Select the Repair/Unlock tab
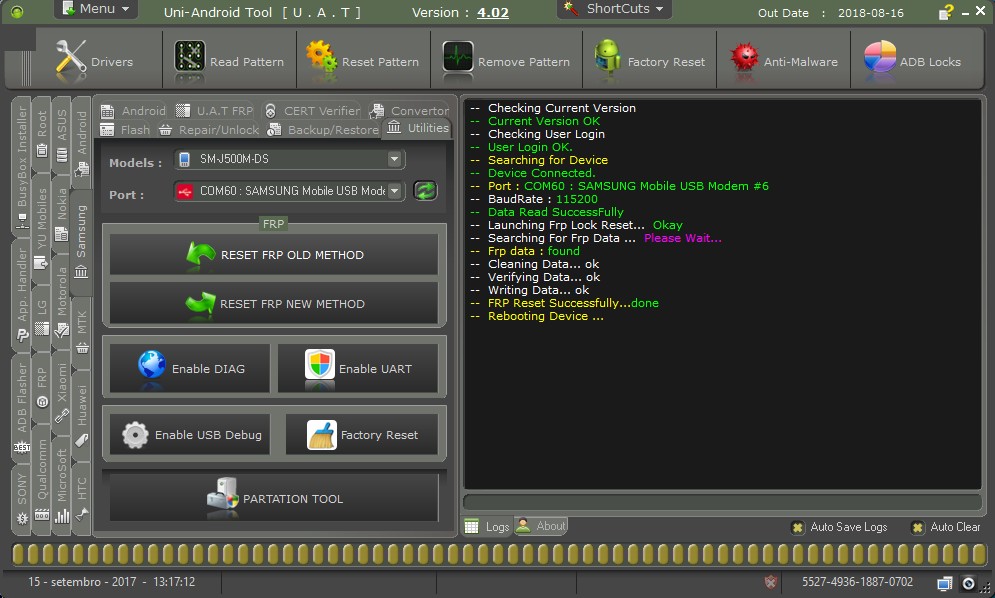This screenshot has width=995, height=598. tap(209, 130)
